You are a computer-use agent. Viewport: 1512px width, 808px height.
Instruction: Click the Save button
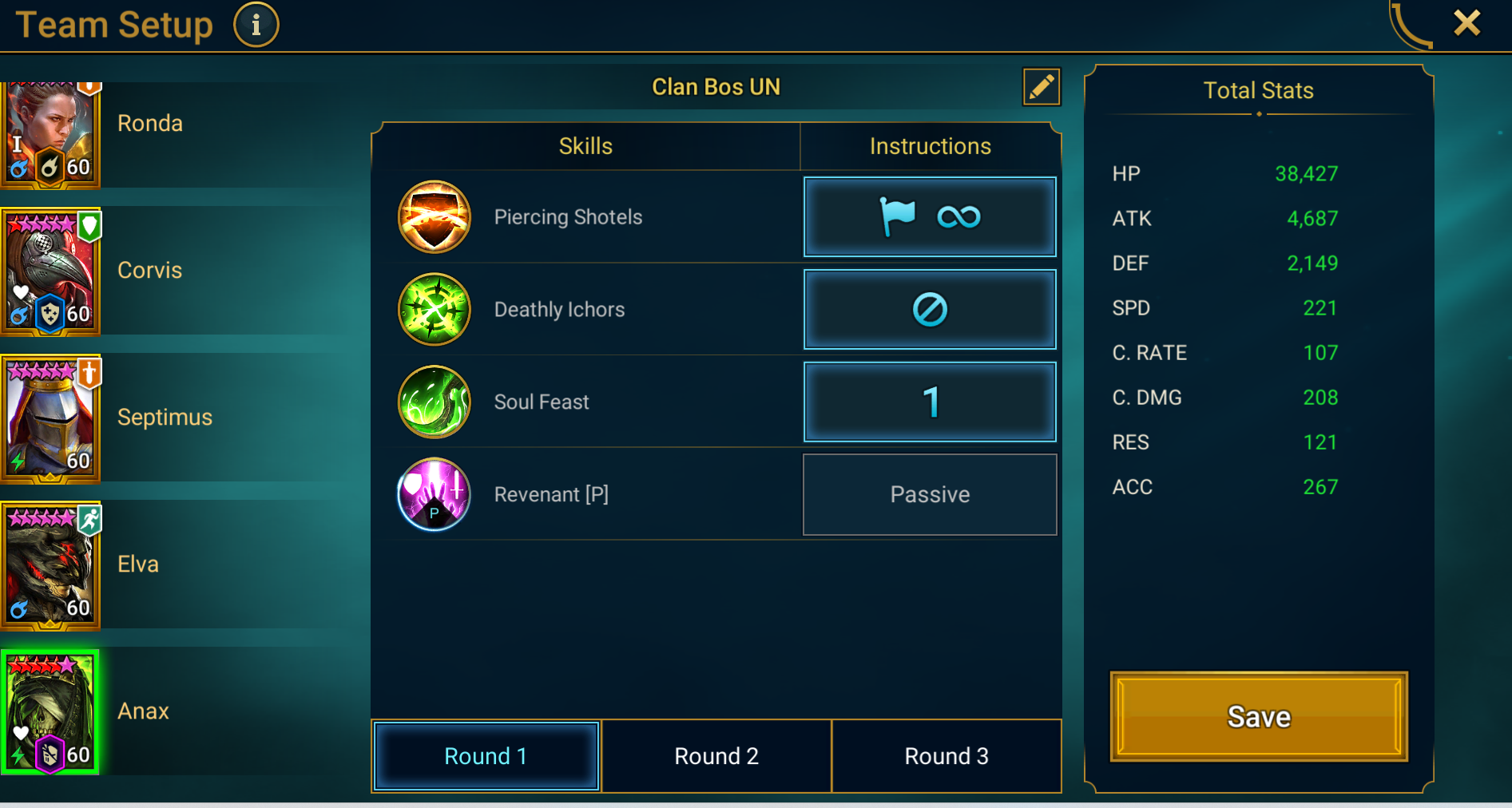1259,716
